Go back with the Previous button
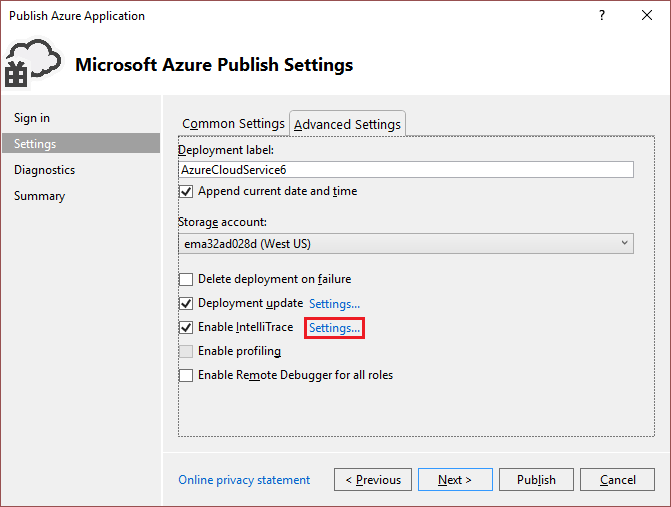Screen dimensions: 671x507 [373, 480]
